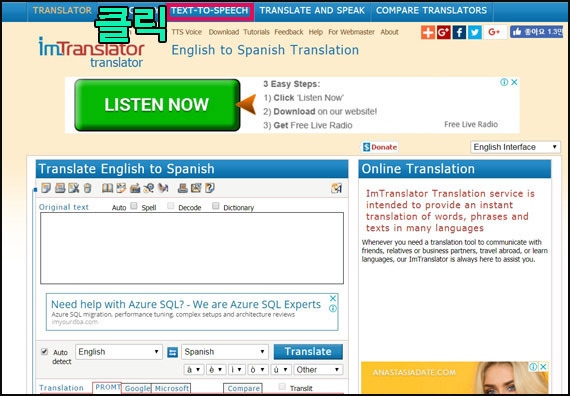Click the Facebook Like thumbs-up button
Screen dimensions: 570x396
536,32
